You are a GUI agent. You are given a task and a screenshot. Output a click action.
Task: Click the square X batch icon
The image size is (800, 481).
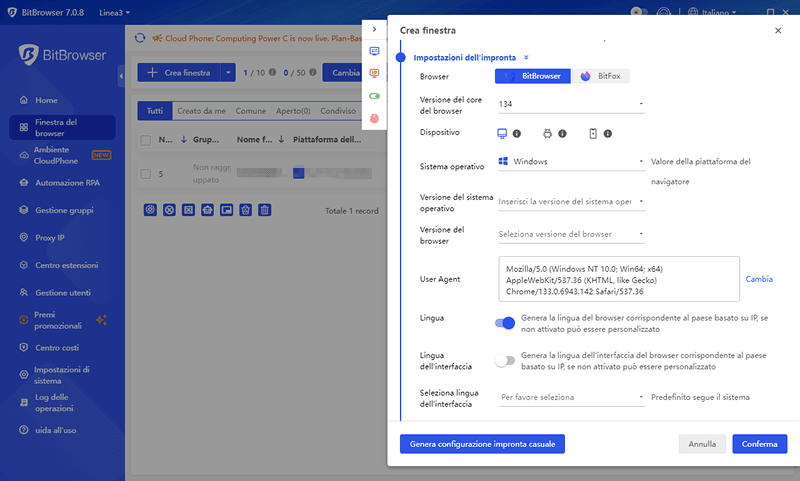coord(188,210)
